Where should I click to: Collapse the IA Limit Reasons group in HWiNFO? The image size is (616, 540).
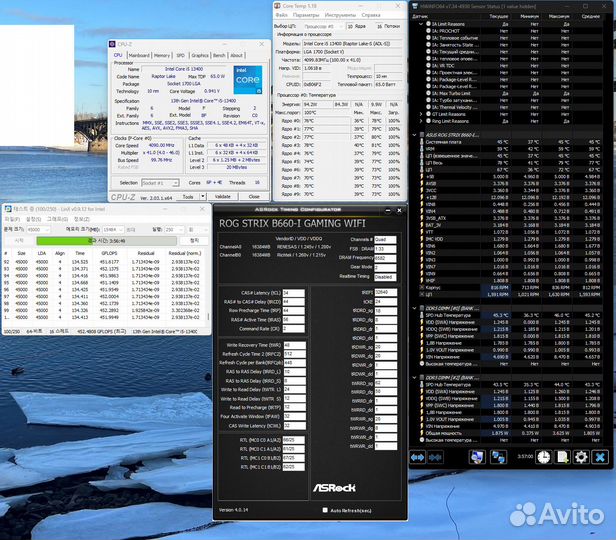coord(421,24)
